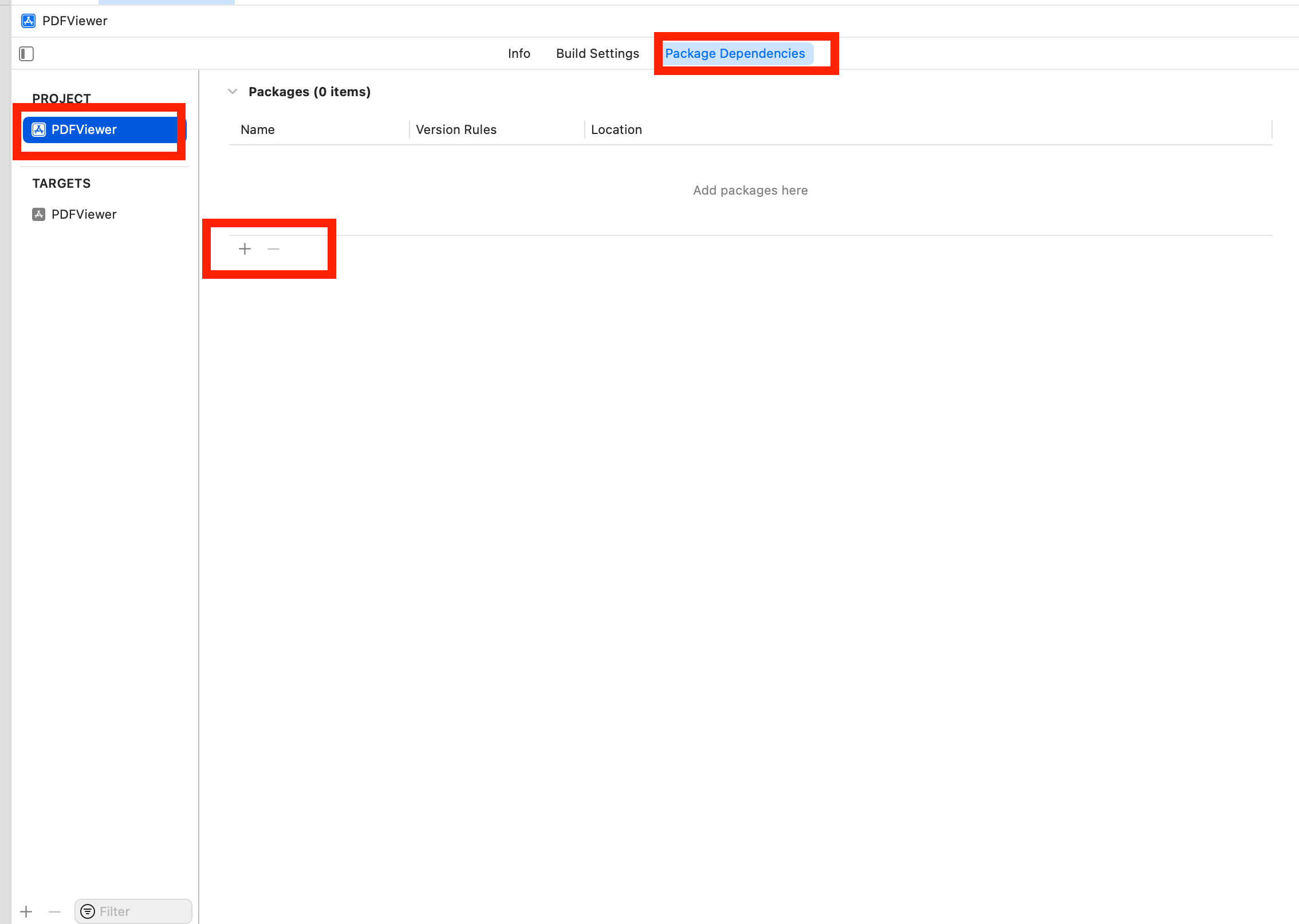Click the filter icon in search field
The image size is (1299, 924).
[x=88, y=911]
